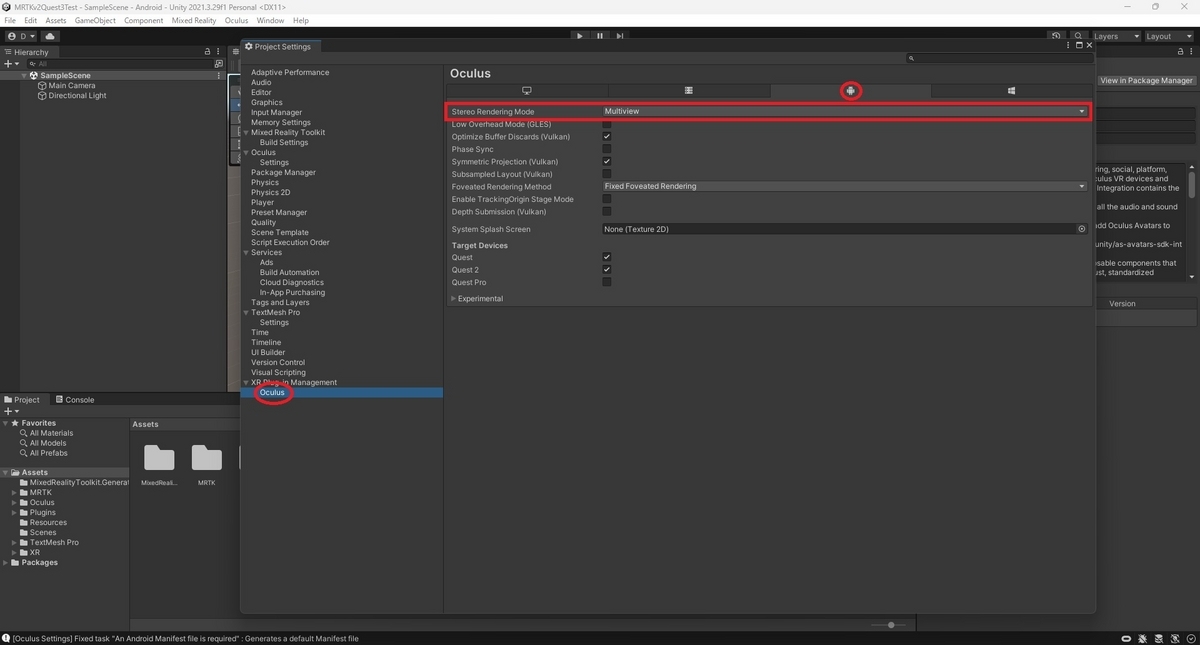The height and width of the screenshot is (645, 1200).
Task: Select the All Materials saved search
Action: (x=51, y=433)
